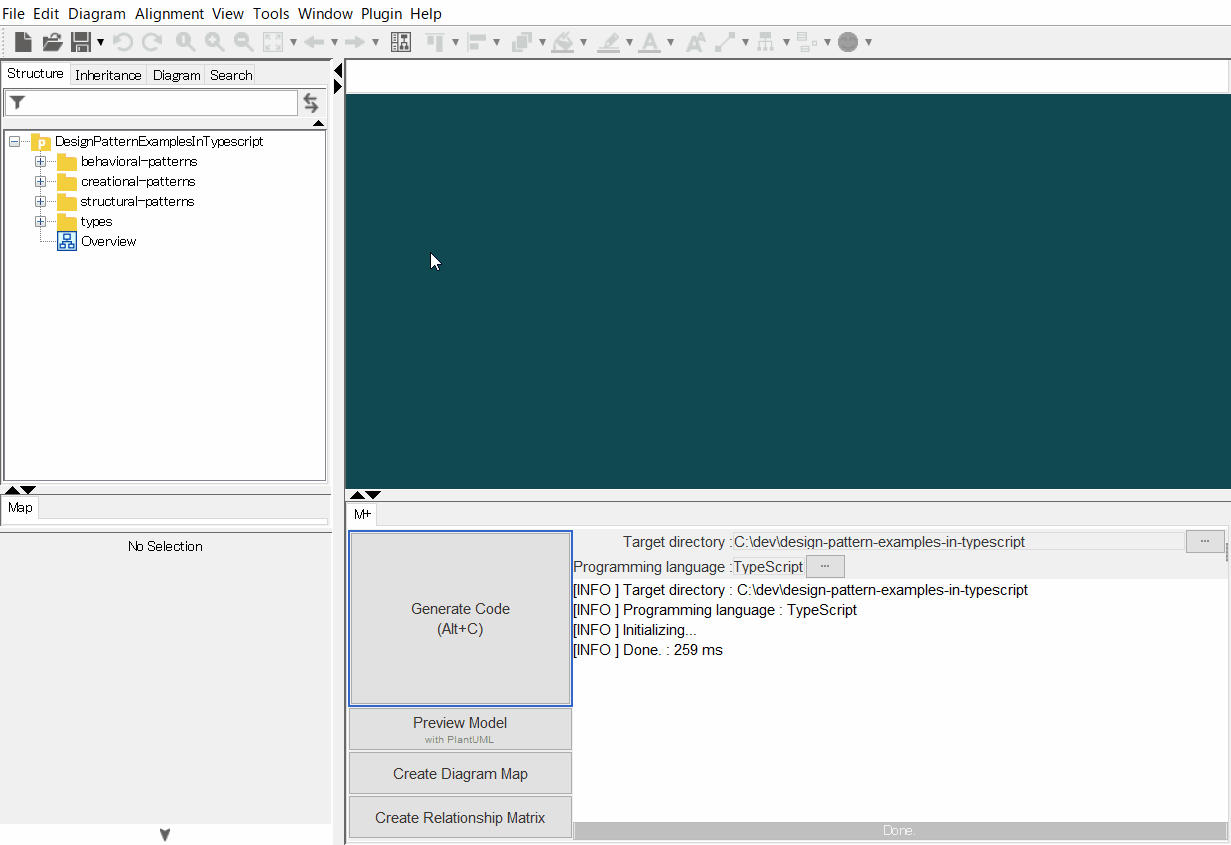Expand the types folder
This screenshot has height=845, width=1231.
[40, 222]
